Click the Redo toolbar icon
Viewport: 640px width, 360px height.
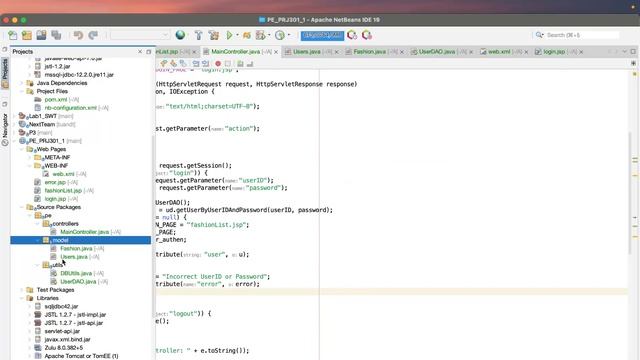(93, 36)
